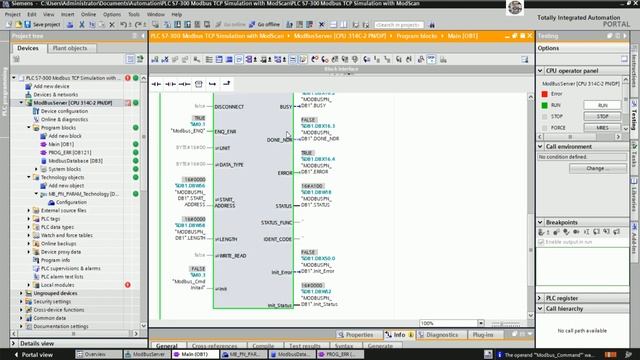Click the MRES button

pos(602,128)
